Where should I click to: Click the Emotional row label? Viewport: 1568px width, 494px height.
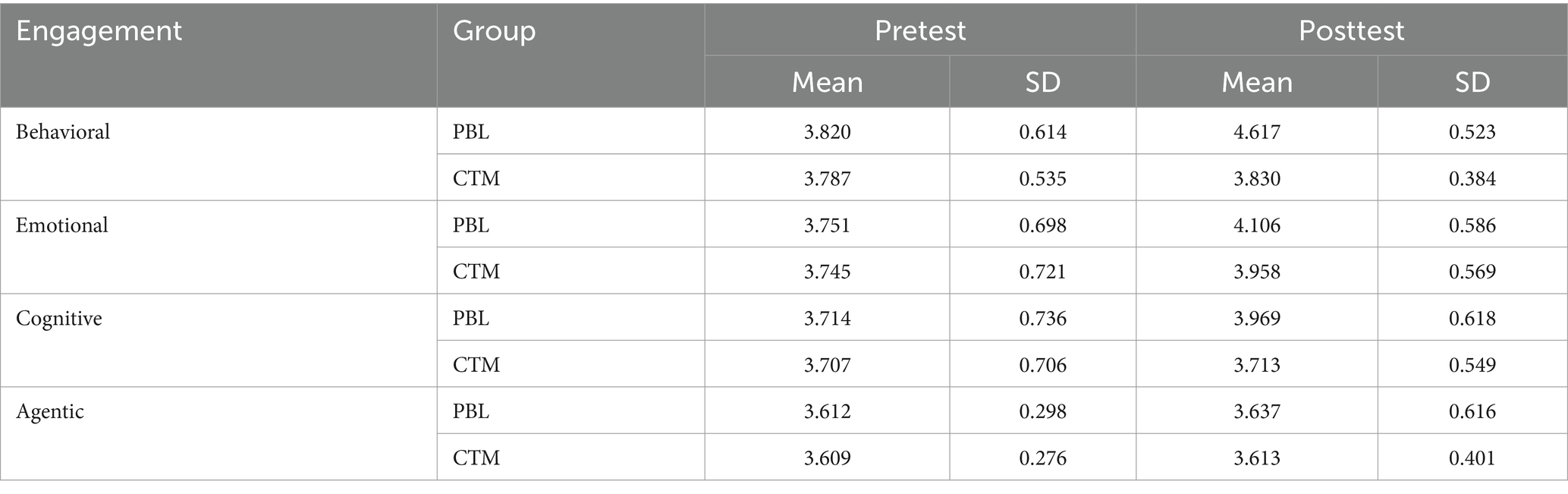point(62,225)
